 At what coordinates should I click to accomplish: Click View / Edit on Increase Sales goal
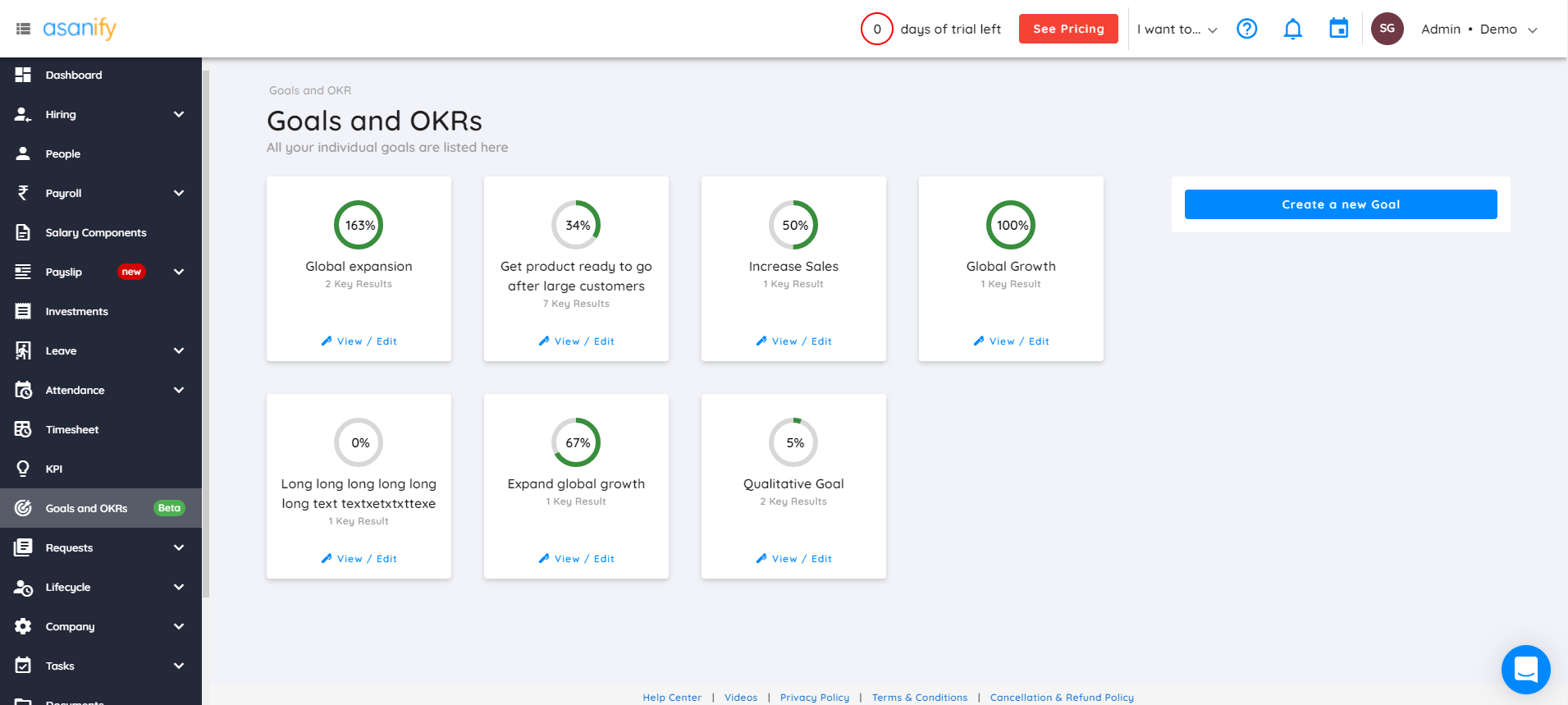tap(793, 341)
